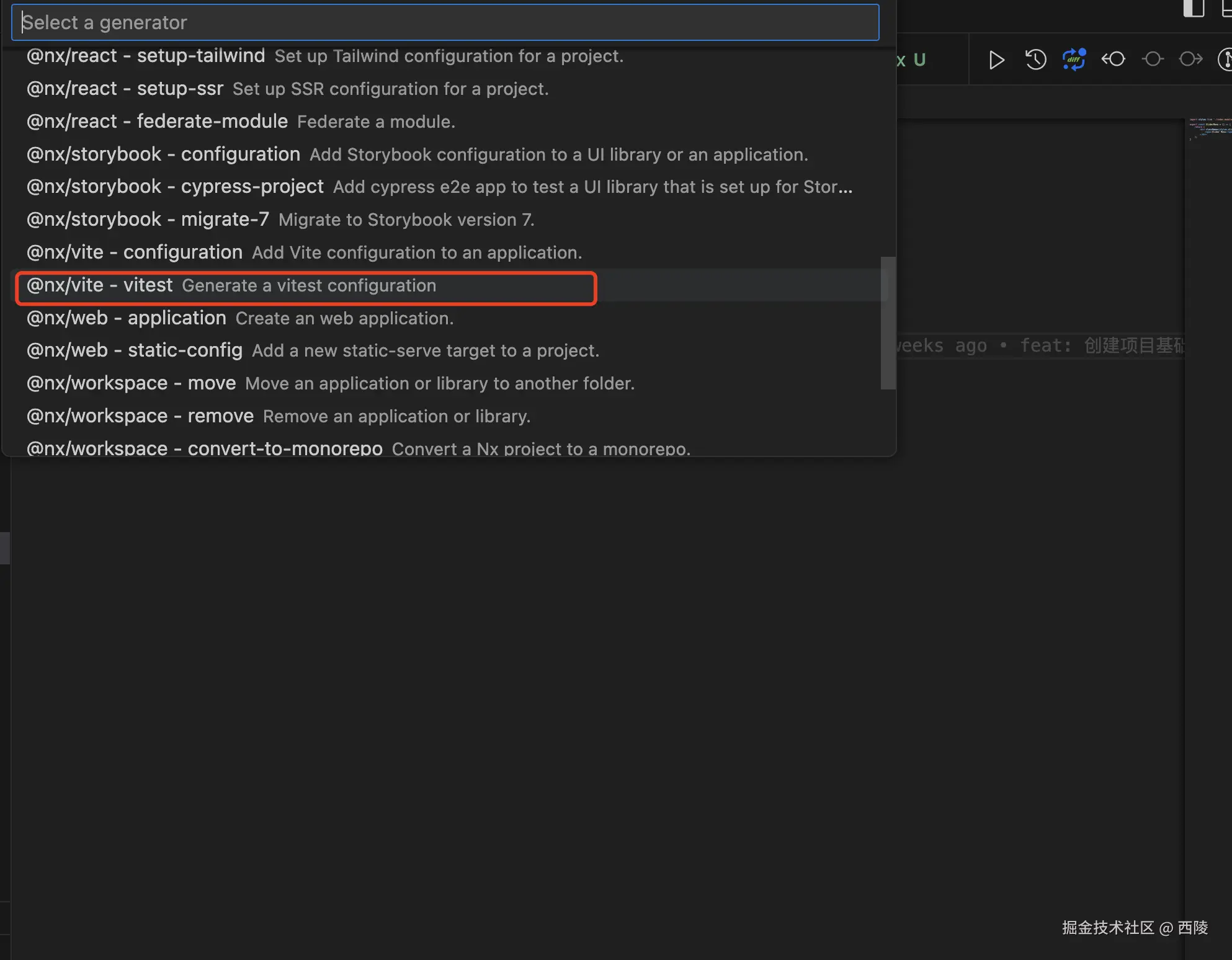Go to previous change arrow-circle icon
The height and width of the screenshot is (960, 1232).
[x=1114, y=60]
